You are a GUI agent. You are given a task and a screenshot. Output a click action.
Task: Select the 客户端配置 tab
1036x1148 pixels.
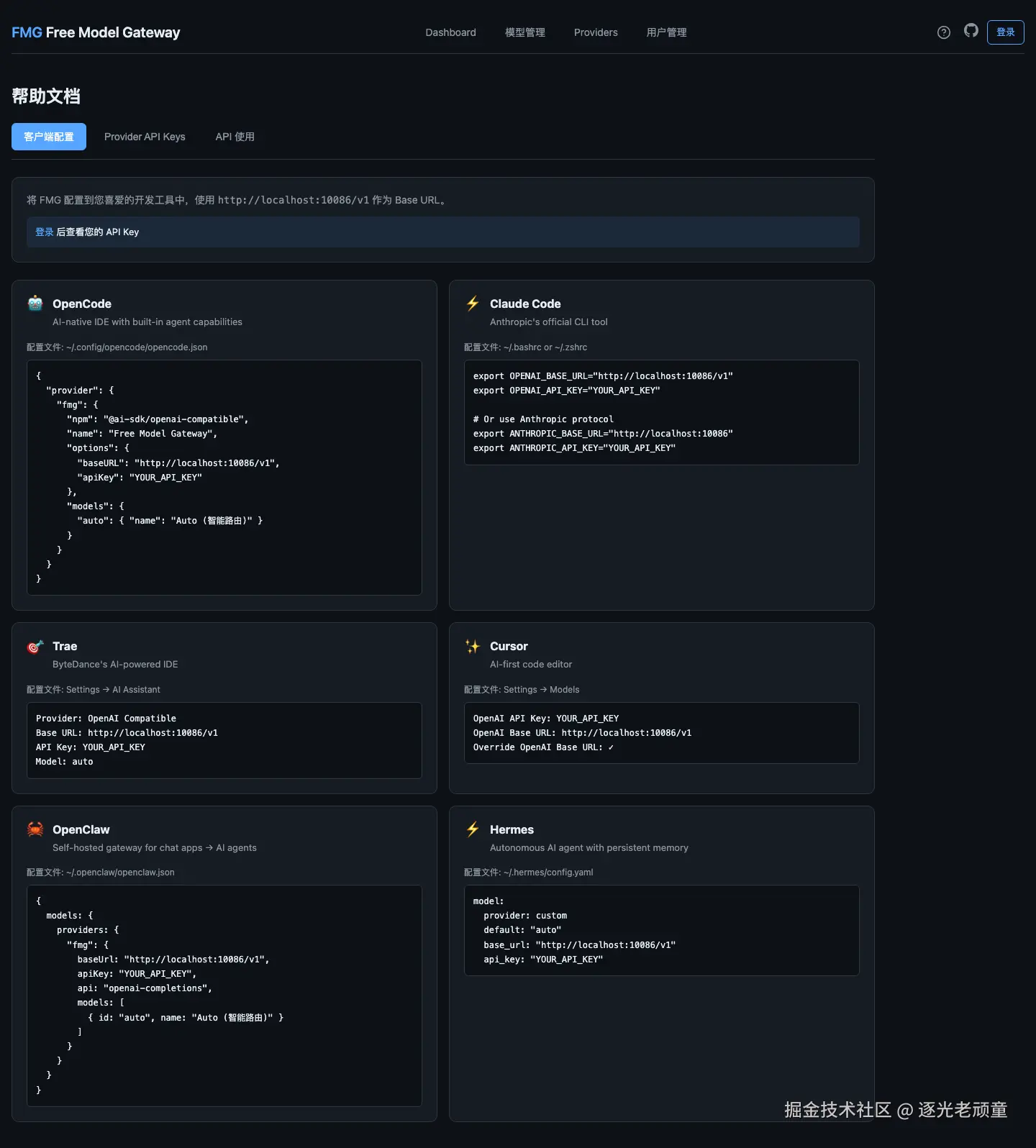click(x=49, y=137)
